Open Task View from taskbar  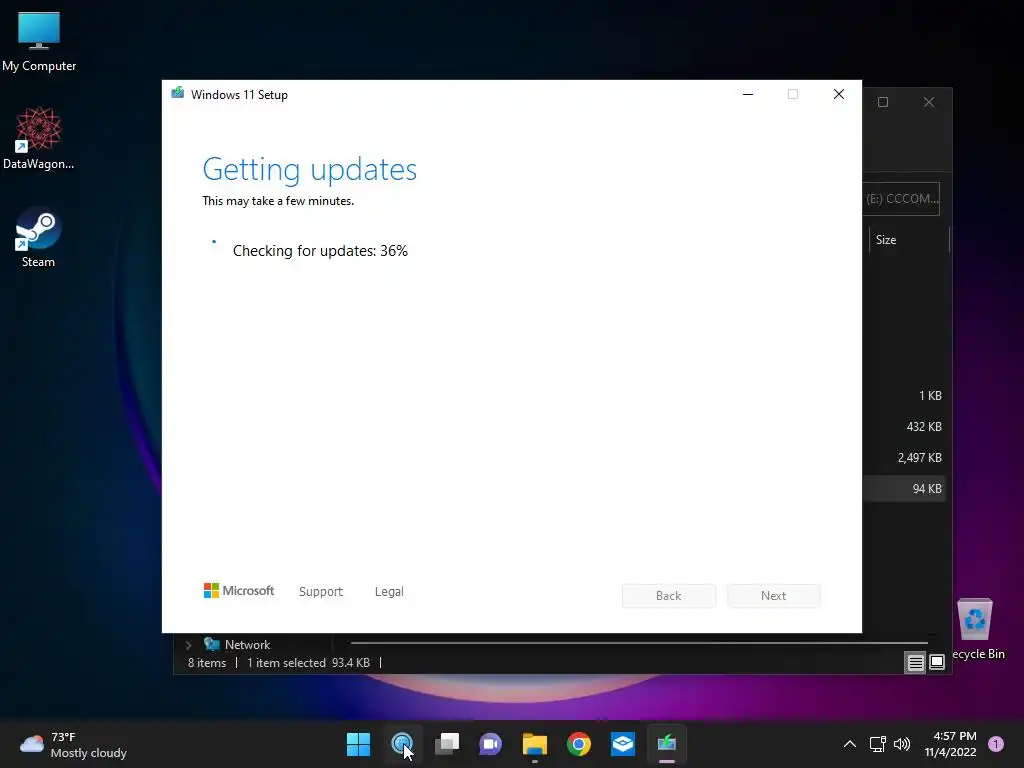coord(447,744)
